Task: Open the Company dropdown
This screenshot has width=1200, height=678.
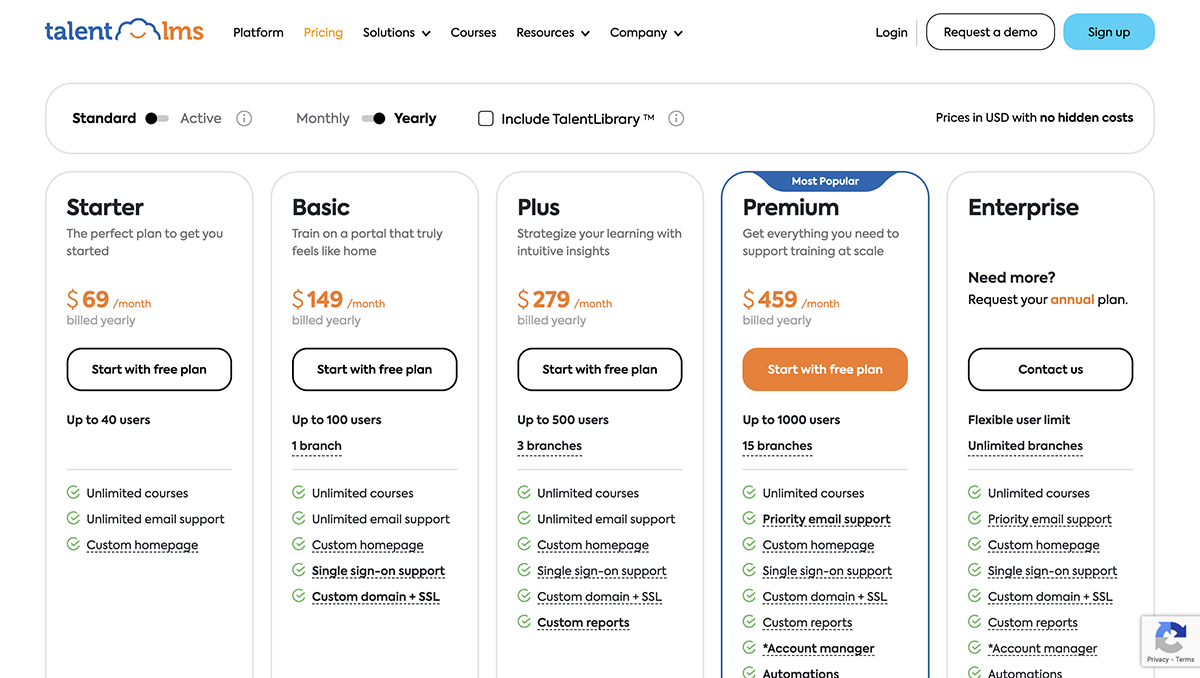Action: pos(645,32)
